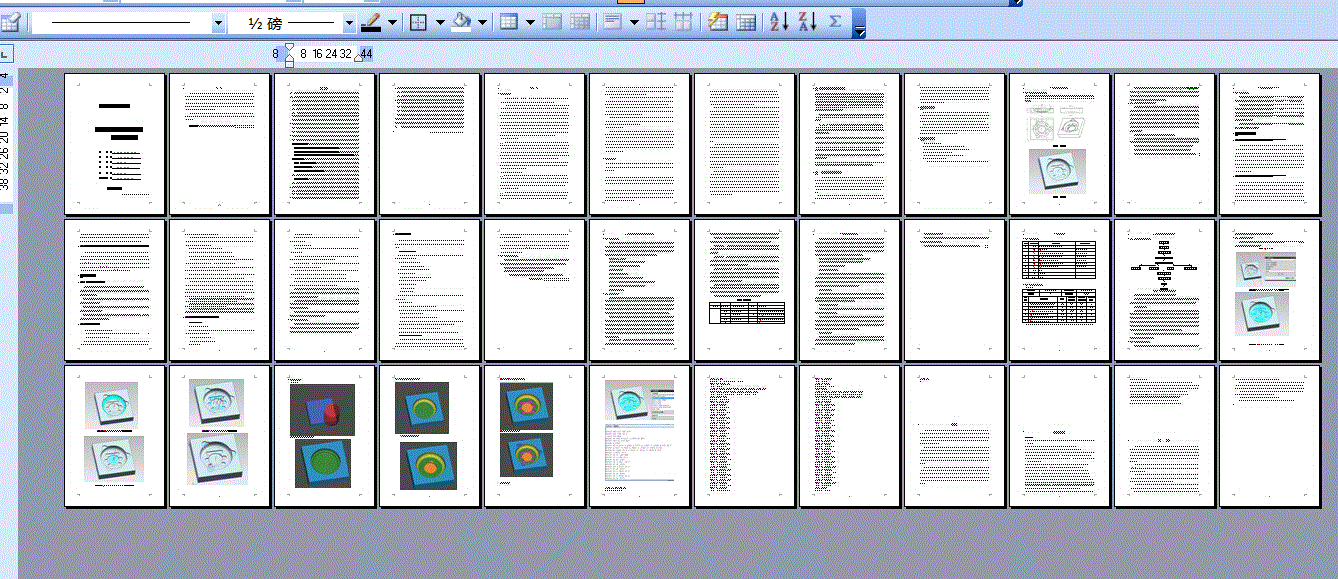Open Table AutoFormat icon

(718, 22)
